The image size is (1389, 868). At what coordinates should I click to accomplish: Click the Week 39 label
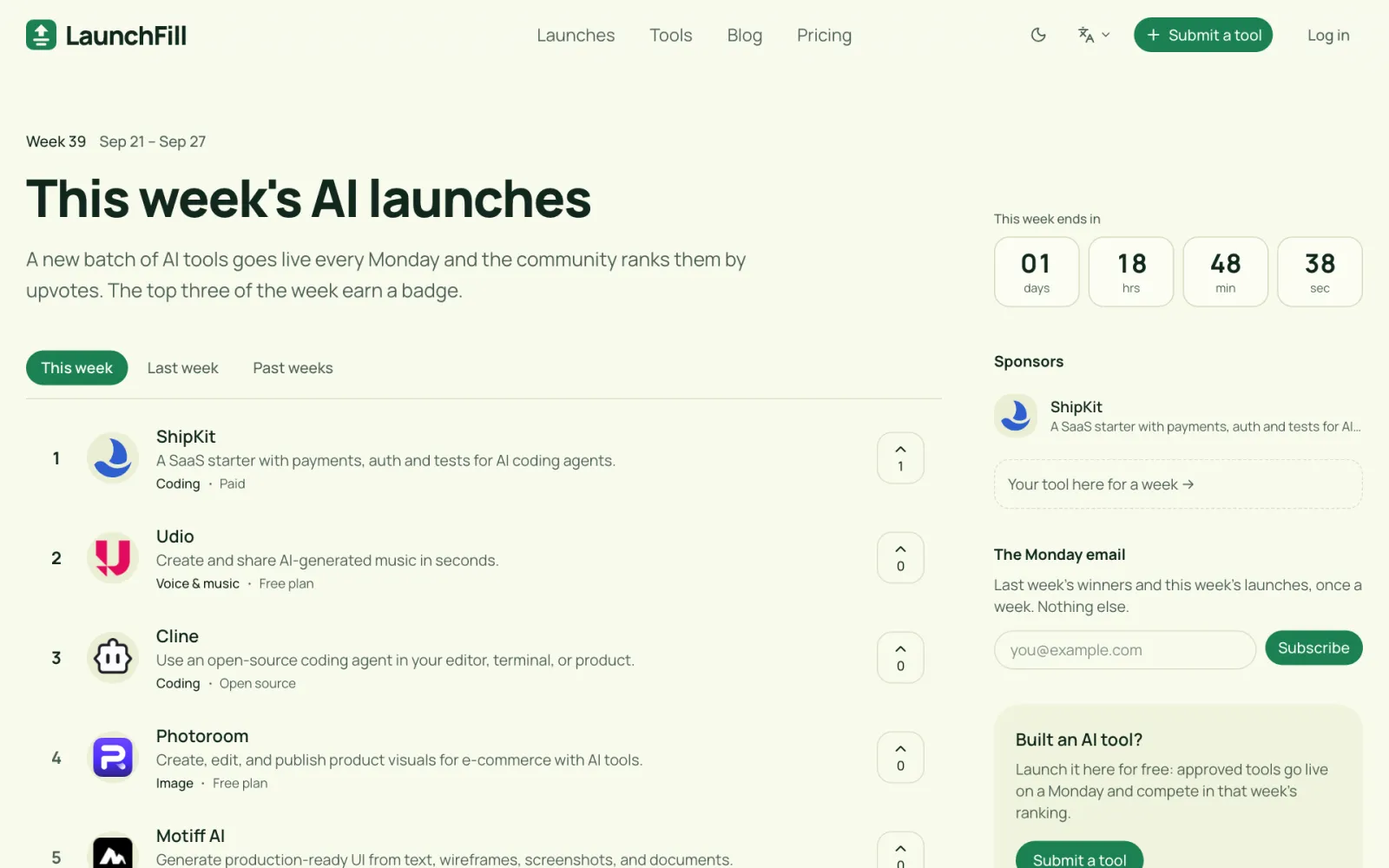56,141
